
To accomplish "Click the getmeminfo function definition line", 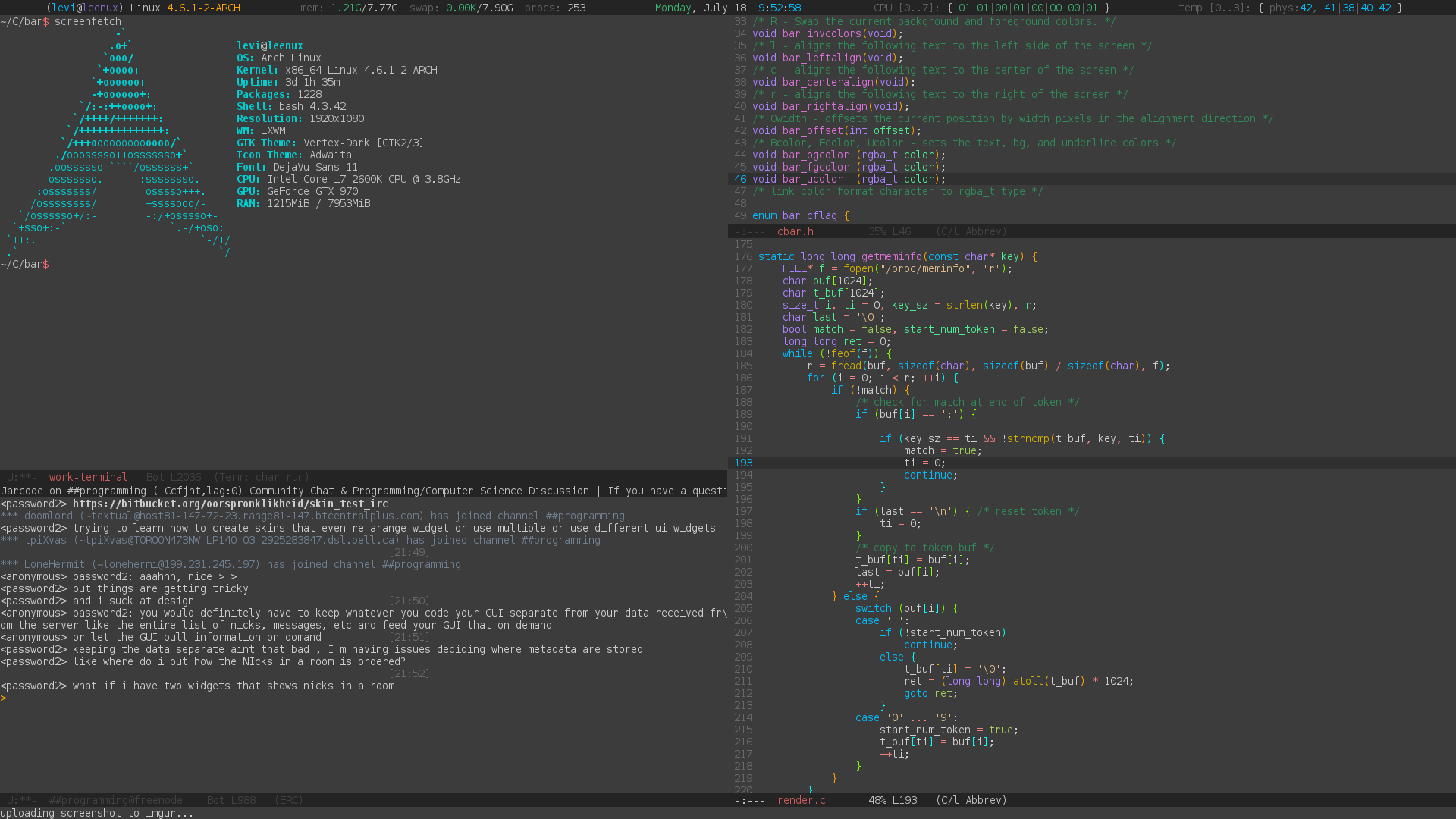I will point(898,256).
